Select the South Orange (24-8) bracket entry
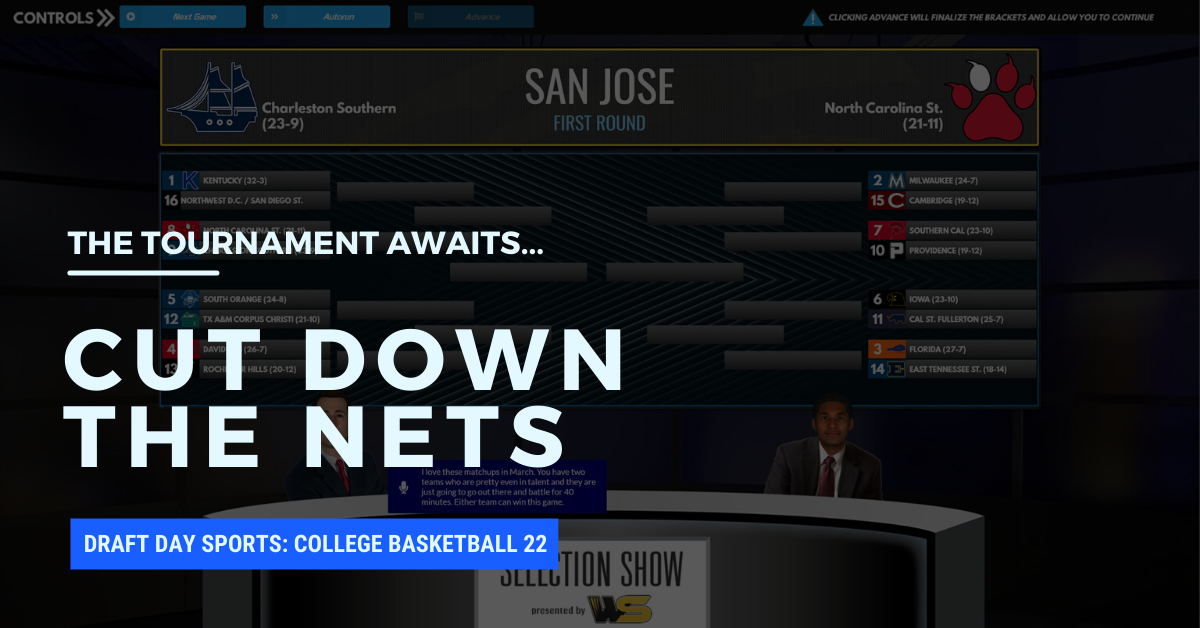Image resolution: width=1200 pixels, height=628 pixels. point(246,299)
